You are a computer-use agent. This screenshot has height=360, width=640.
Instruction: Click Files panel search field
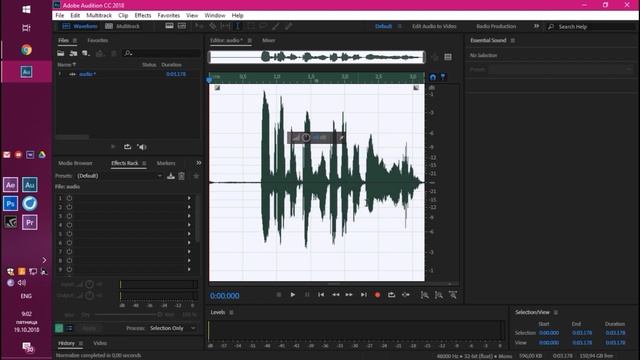pos(162,53)
